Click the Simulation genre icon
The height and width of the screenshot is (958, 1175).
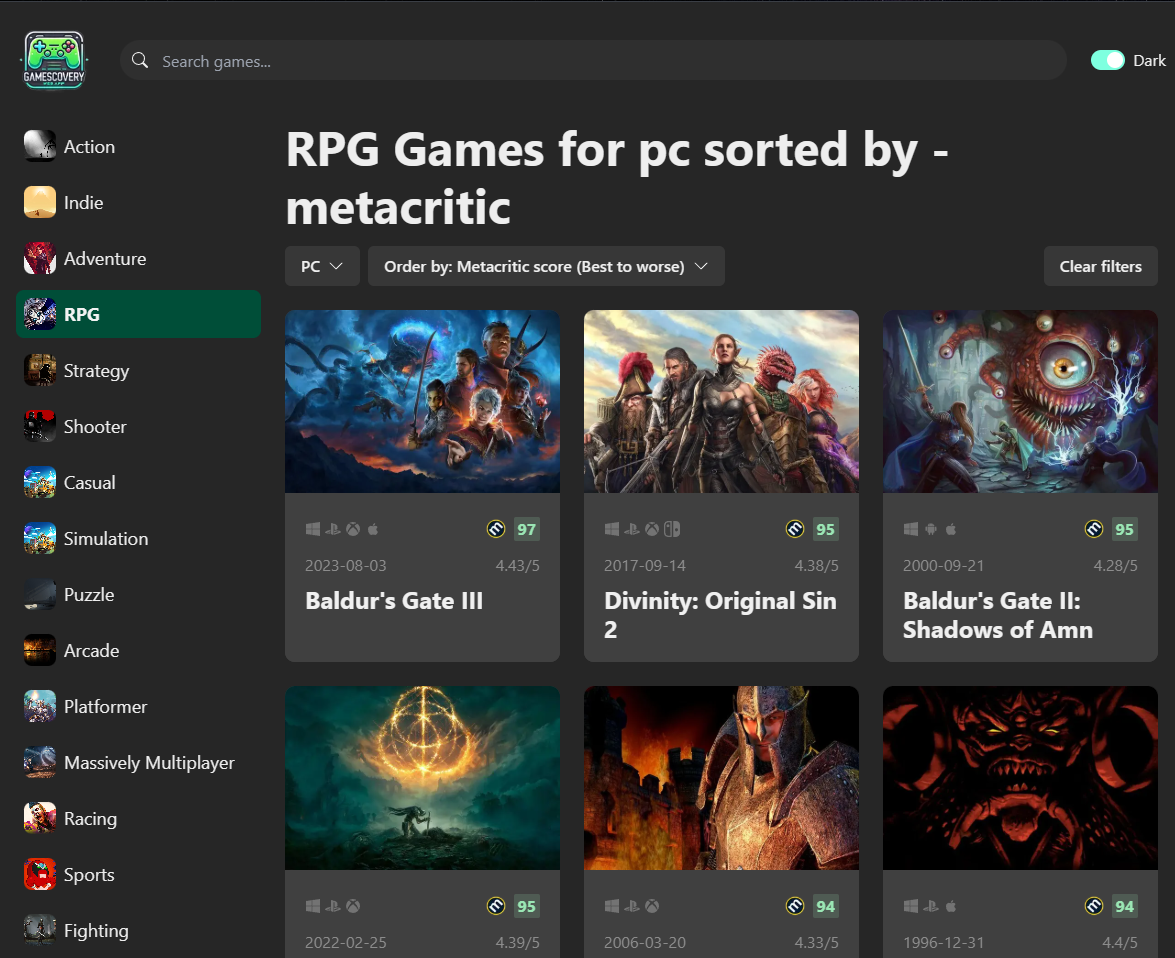tap(40, 538)
